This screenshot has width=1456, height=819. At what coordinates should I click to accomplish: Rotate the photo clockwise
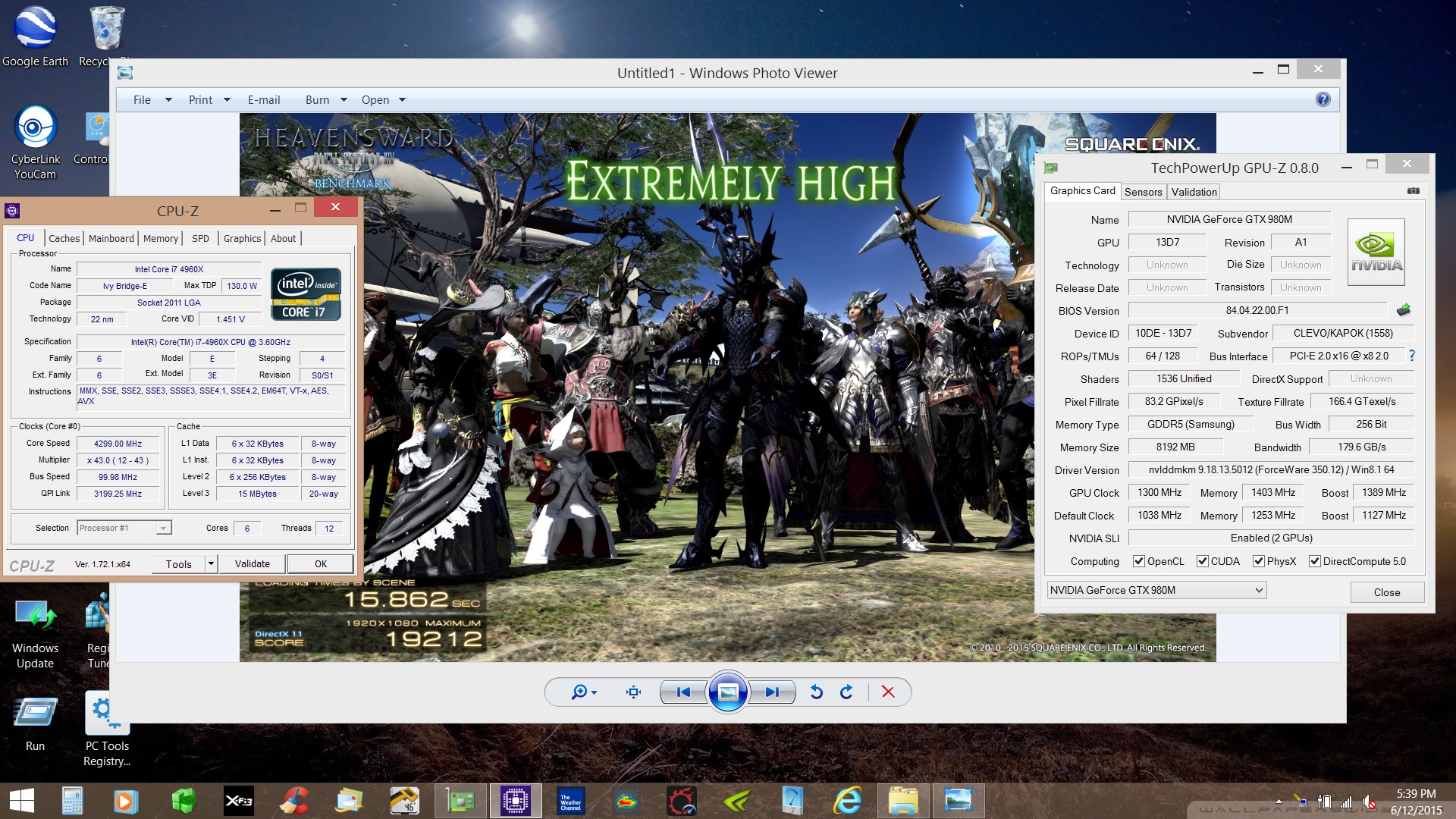pyautogui.click(x=846, y=692)
